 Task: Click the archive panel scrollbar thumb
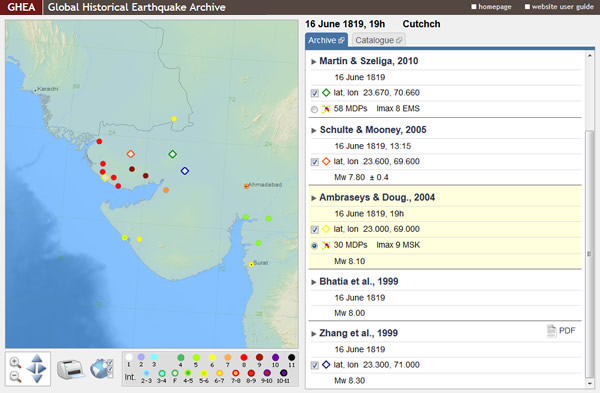point(590,253)
